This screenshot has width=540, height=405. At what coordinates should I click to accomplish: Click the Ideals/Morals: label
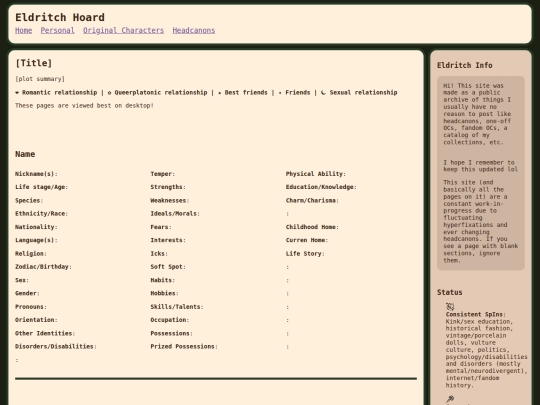click(x=175, y=214)
